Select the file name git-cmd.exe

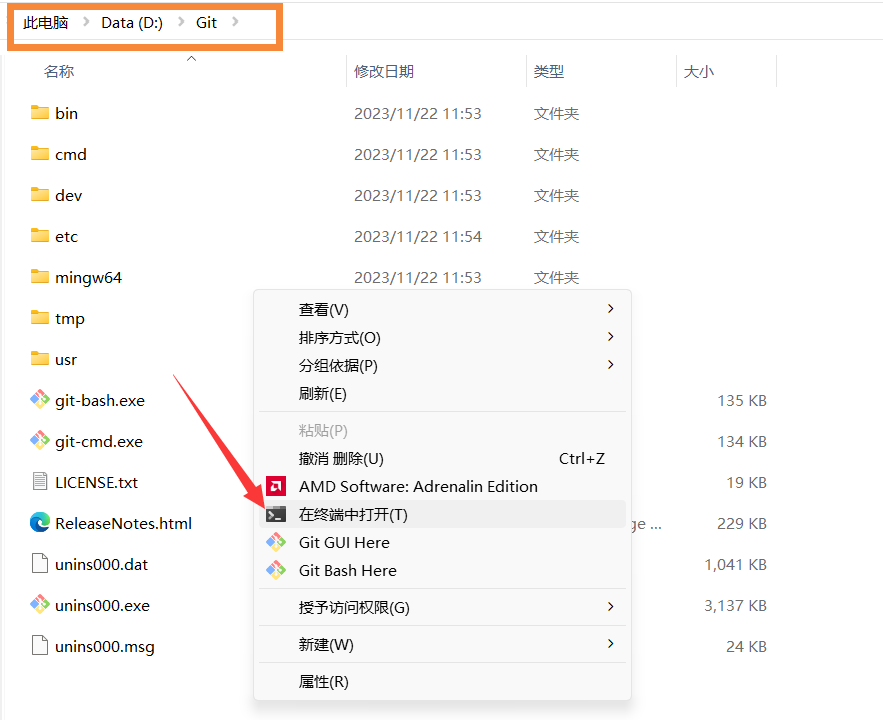click(99, 441)
